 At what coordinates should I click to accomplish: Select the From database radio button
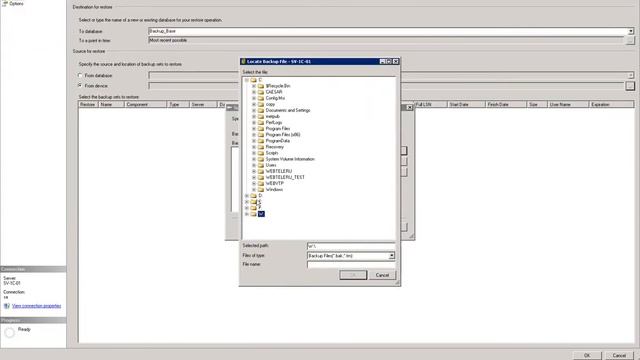click(x=80, y=76)
